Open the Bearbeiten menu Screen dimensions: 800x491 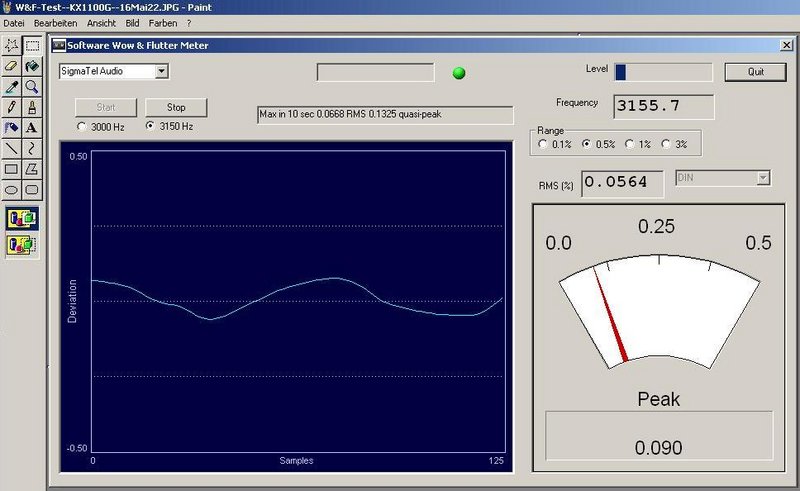pos(56,23)
